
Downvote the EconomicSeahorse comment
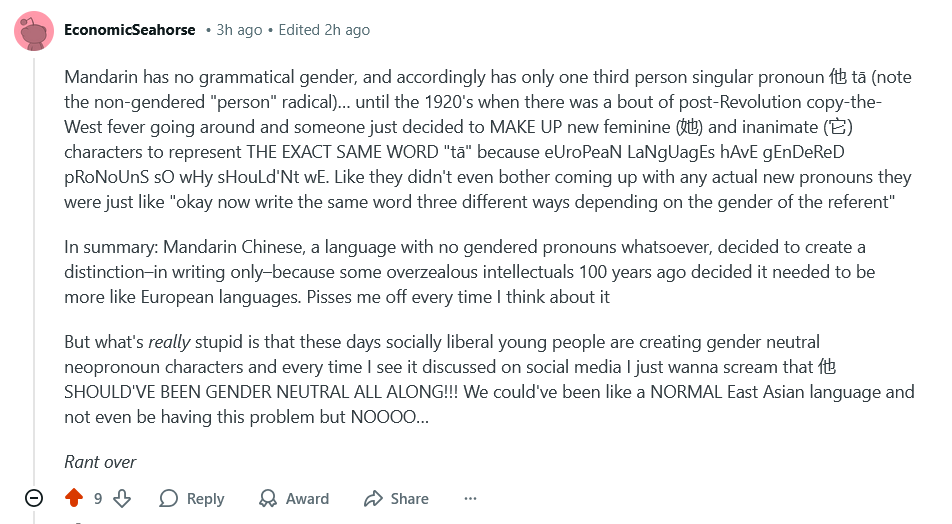tap(122, 498)
